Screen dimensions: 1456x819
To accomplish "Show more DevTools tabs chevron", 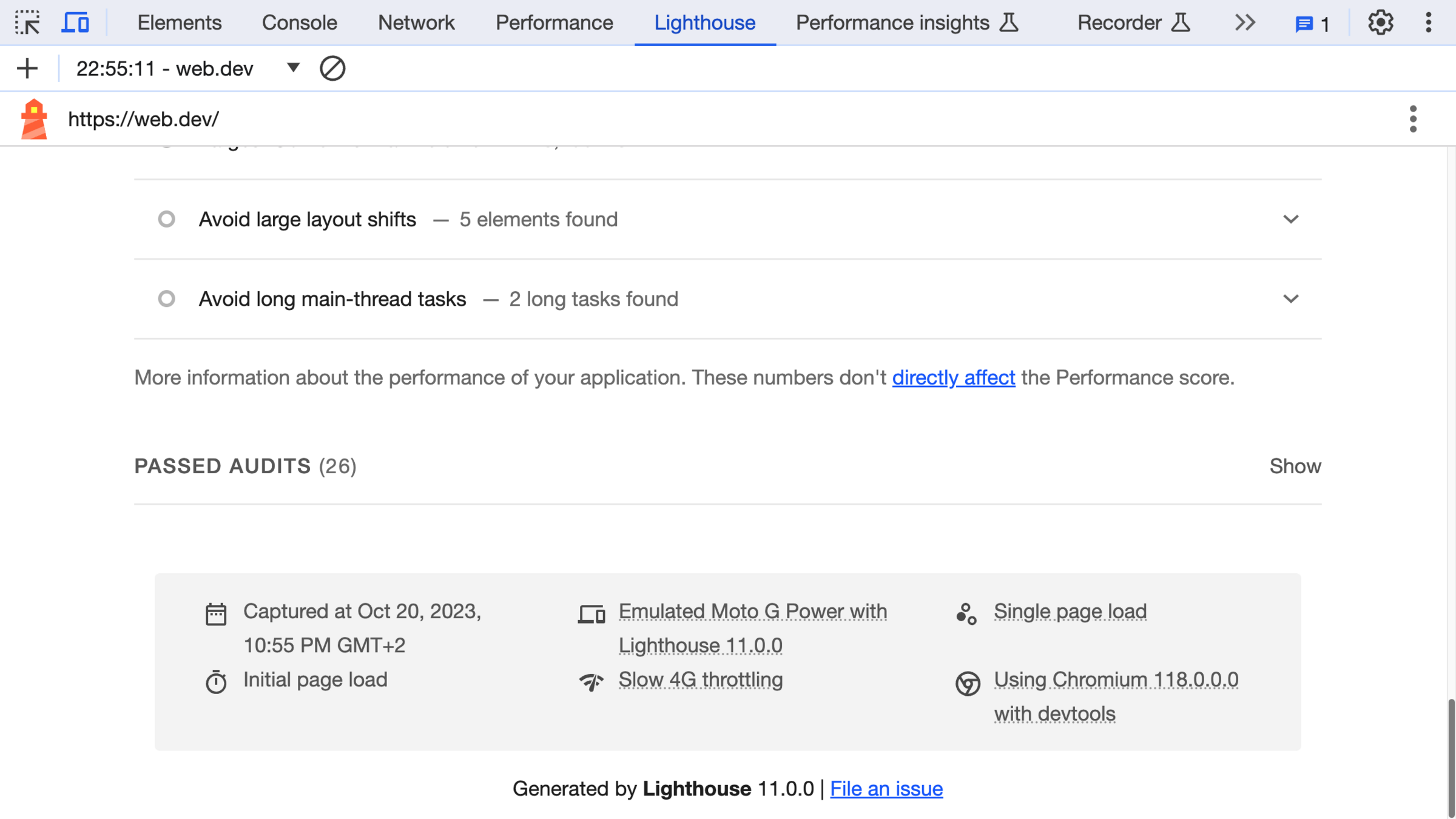I will point(1245,23).
